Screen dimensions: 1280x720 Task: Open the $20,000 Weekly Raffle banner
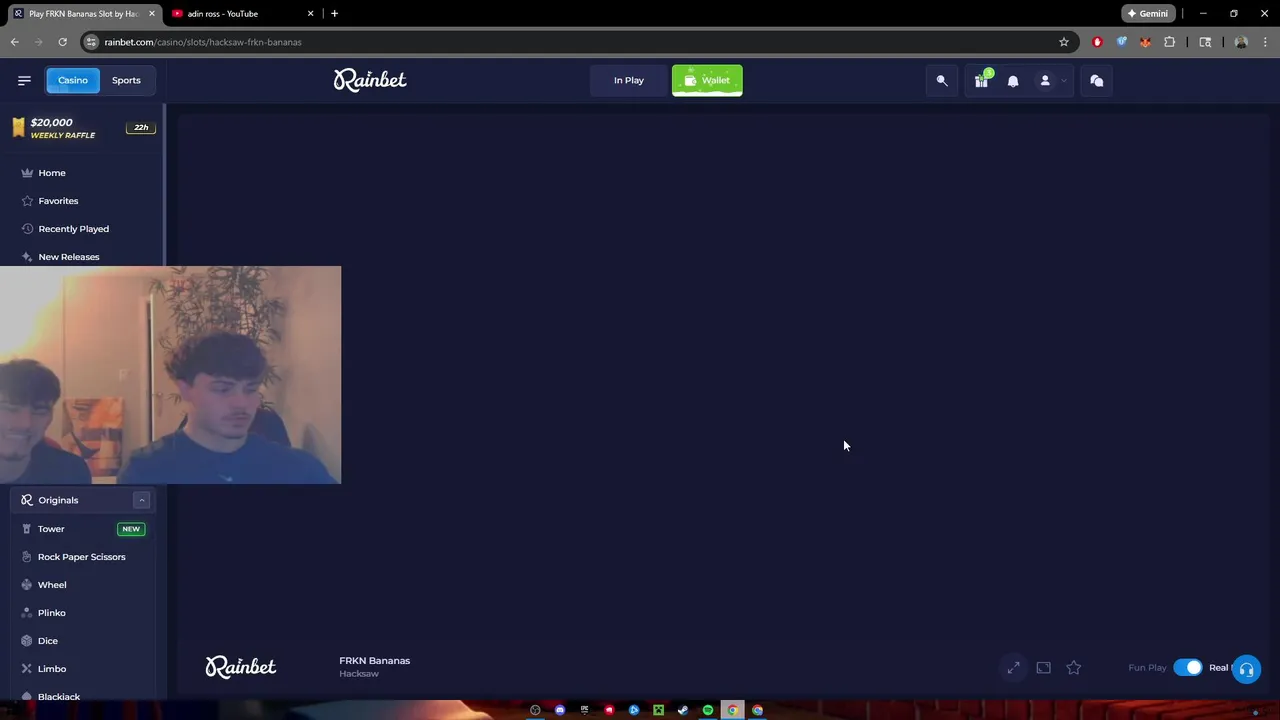83,128
